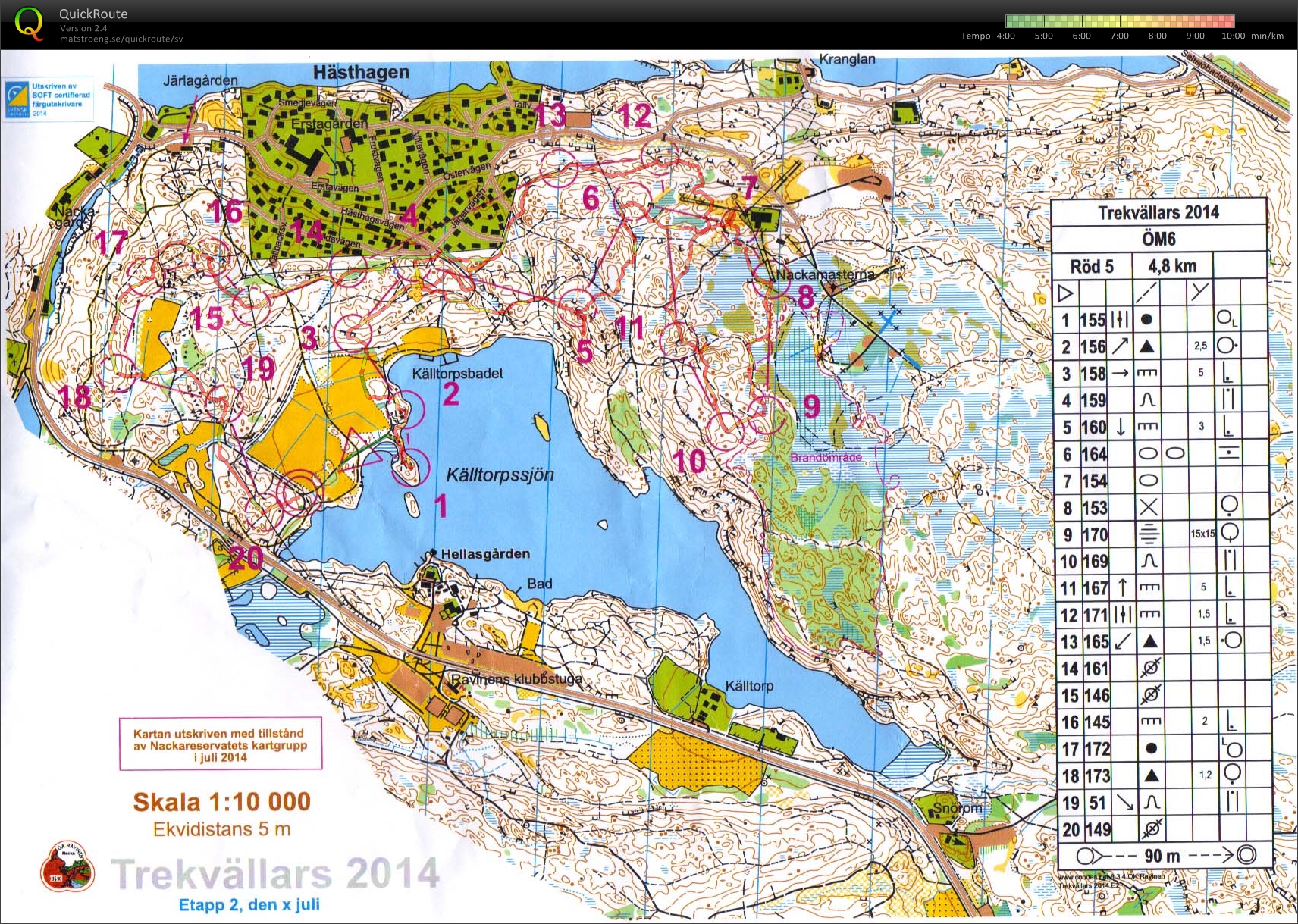The height and width of the screenshot is (924, 1298).
Task: Select the 4:00 tempo value
Action: coord(1005,36)
